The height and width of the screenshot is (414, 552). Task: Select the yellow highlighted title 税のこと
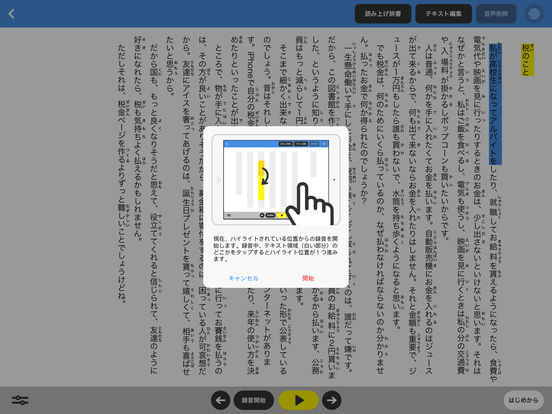527,59
